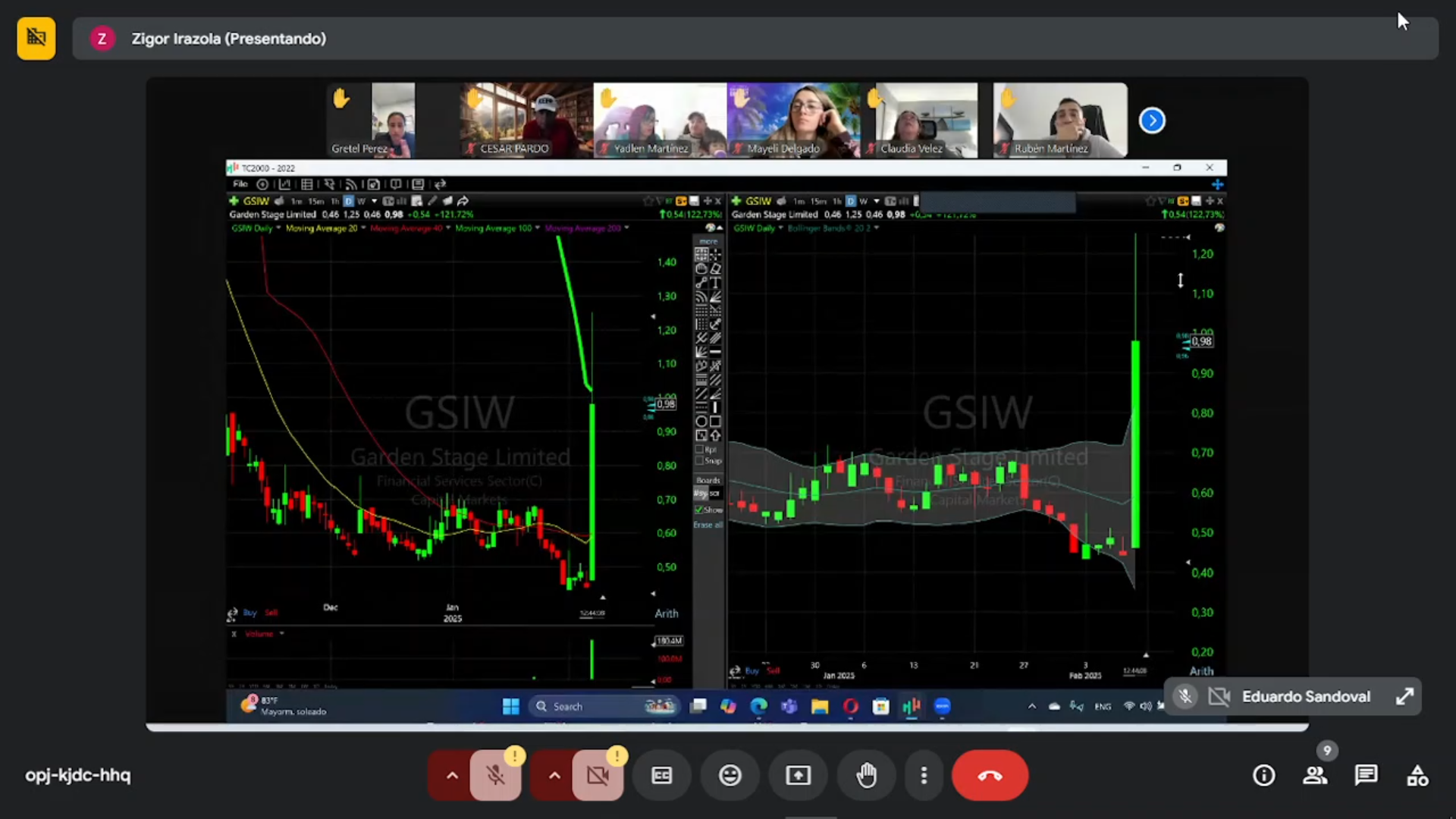Viewport: 1456px width, 819px height.
Task: Click the Gretel Perez video thumbnail
Action: (372, 120)
